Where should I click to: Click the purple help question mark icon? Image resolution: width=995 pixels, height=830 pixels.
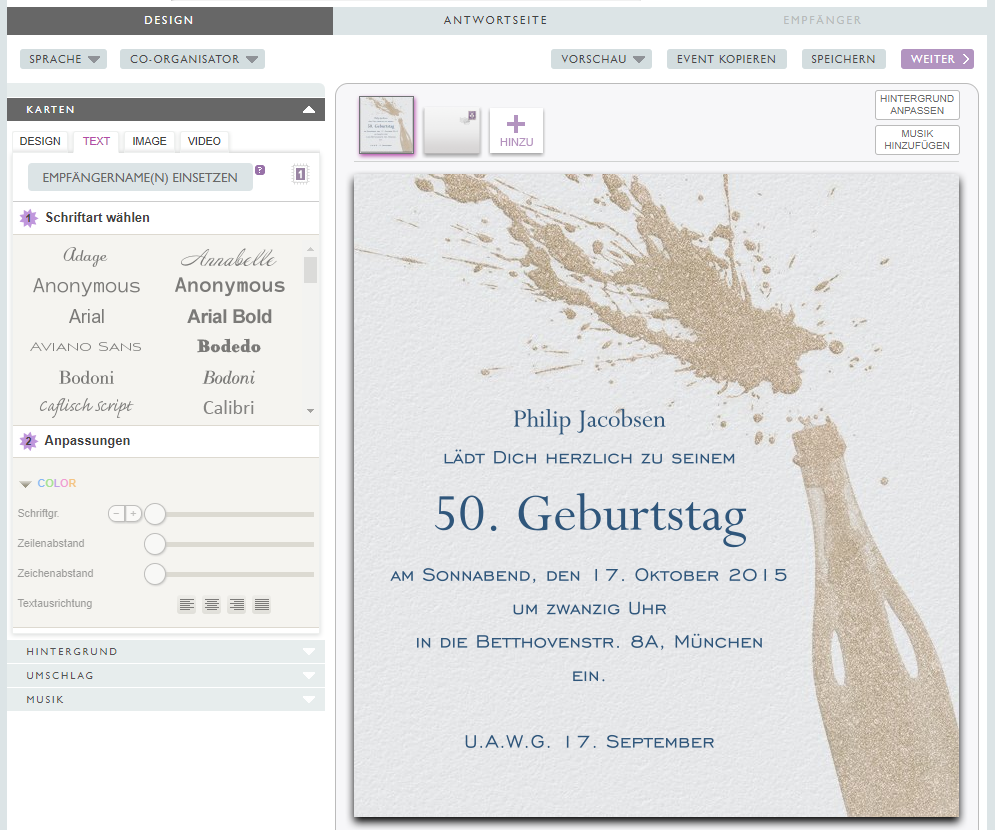[260, 170]
